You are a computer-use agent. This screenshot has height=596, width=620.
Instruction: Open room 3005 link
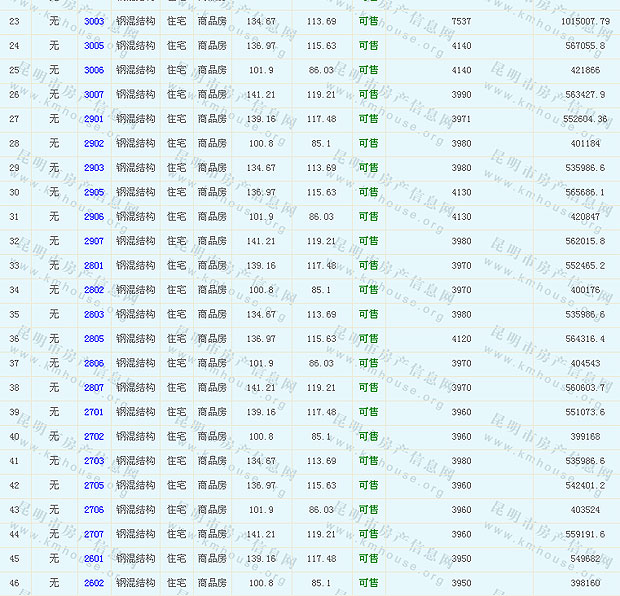click(x=94, y=46)
